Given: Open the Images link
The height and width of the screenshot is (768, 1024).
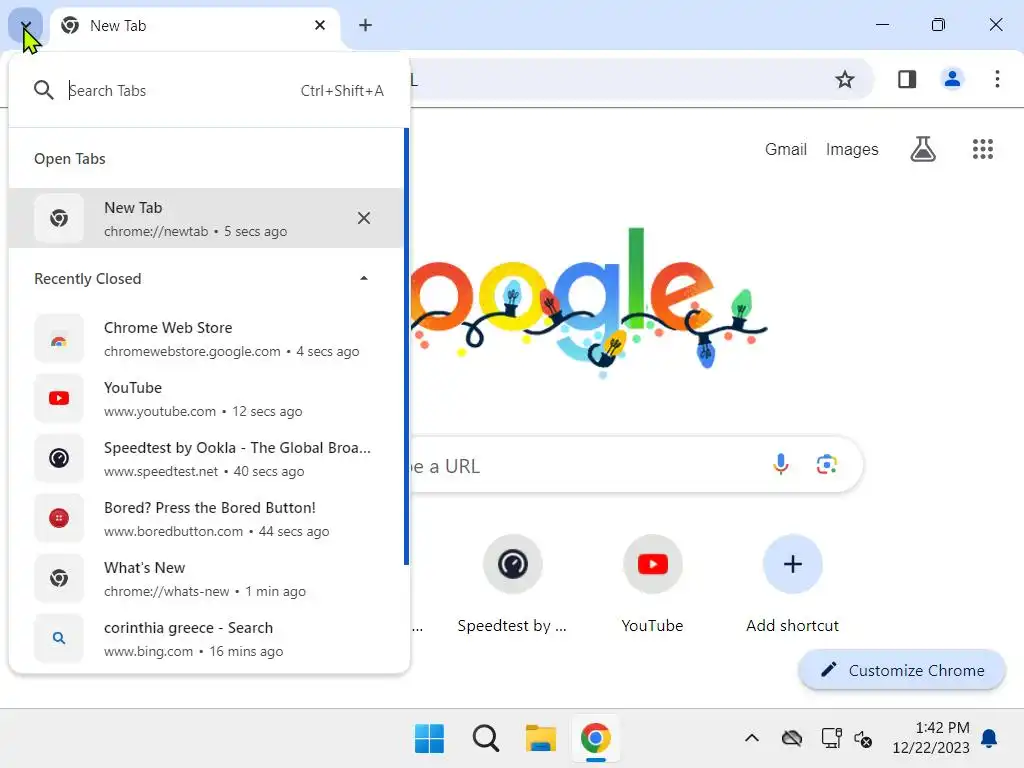Looking at the screenshot, I should pyautogui.click(x=852, y=150).
